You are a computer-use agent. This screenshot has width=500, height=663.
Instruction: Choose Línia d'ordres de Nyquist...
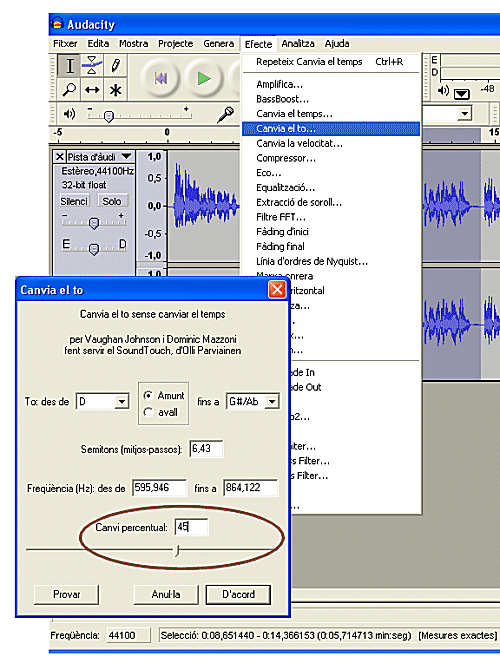point(331,261)
